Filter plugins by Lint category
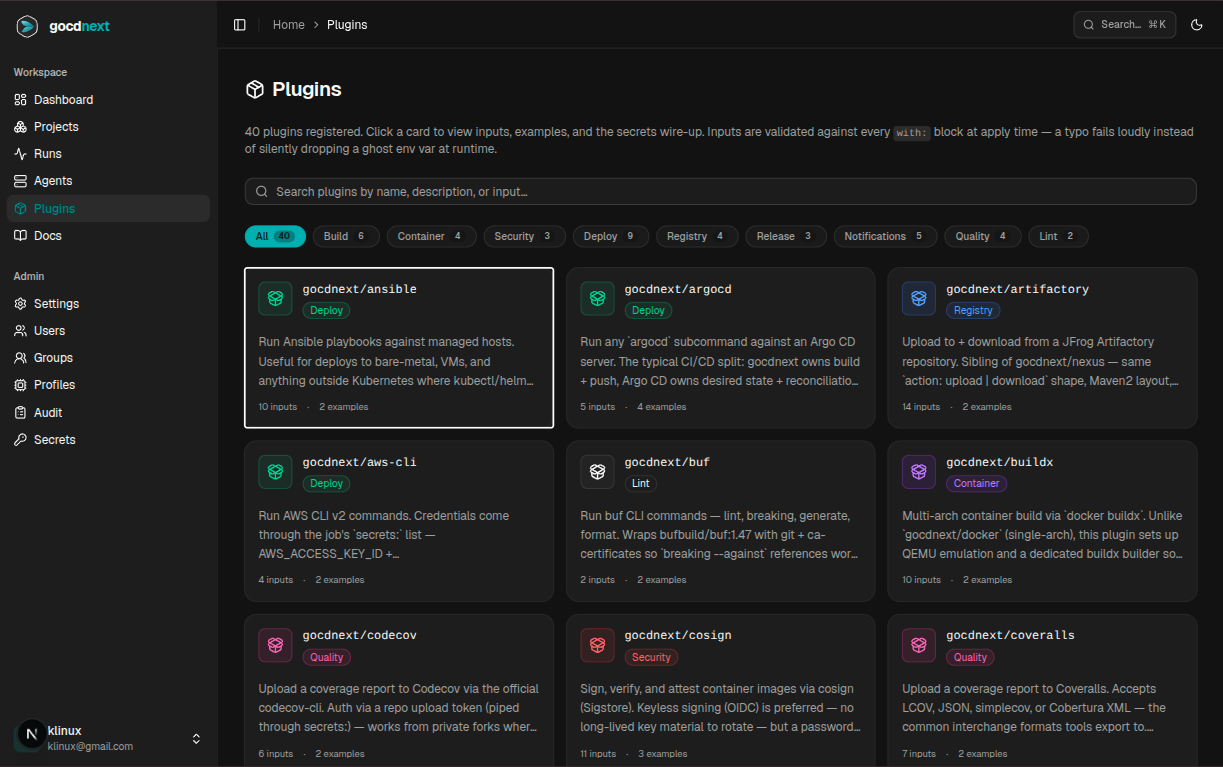The height and width of the screenshot is (767, 1223). pos(1058,236)
